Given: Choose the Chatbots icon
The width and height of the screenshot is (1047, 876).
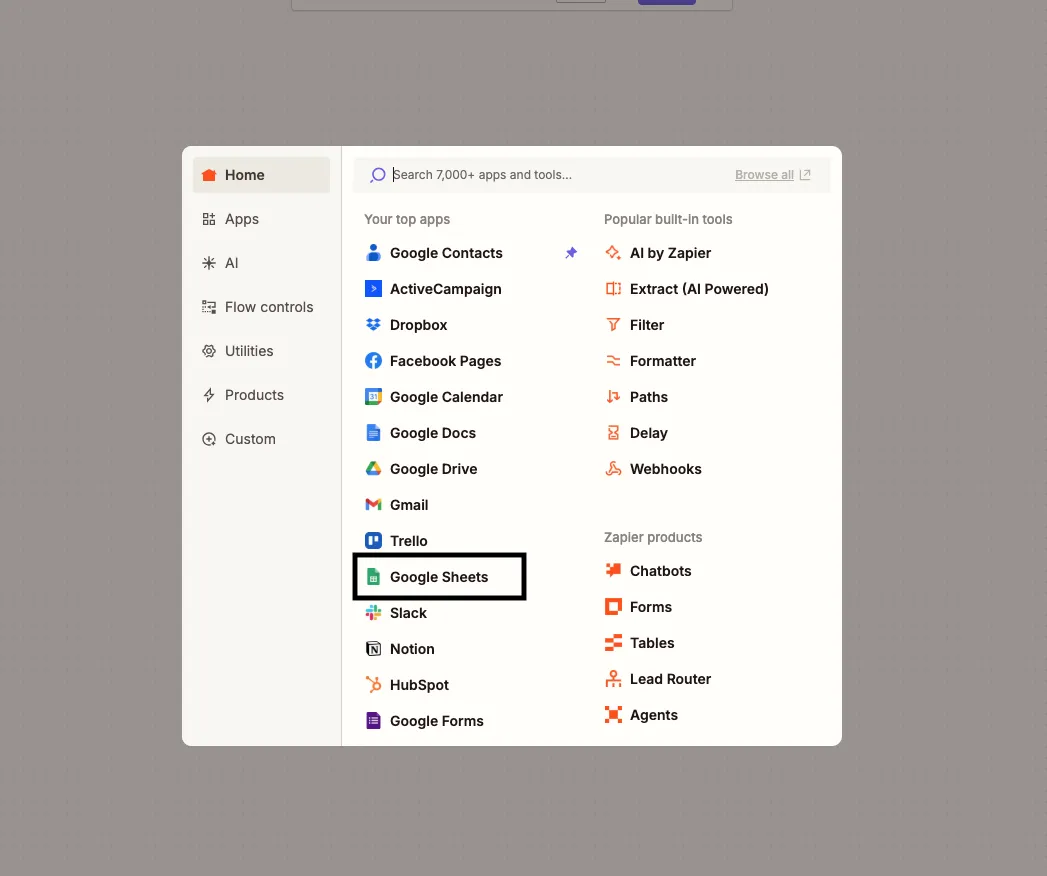Looking at the screenshot, I should 613,571.
